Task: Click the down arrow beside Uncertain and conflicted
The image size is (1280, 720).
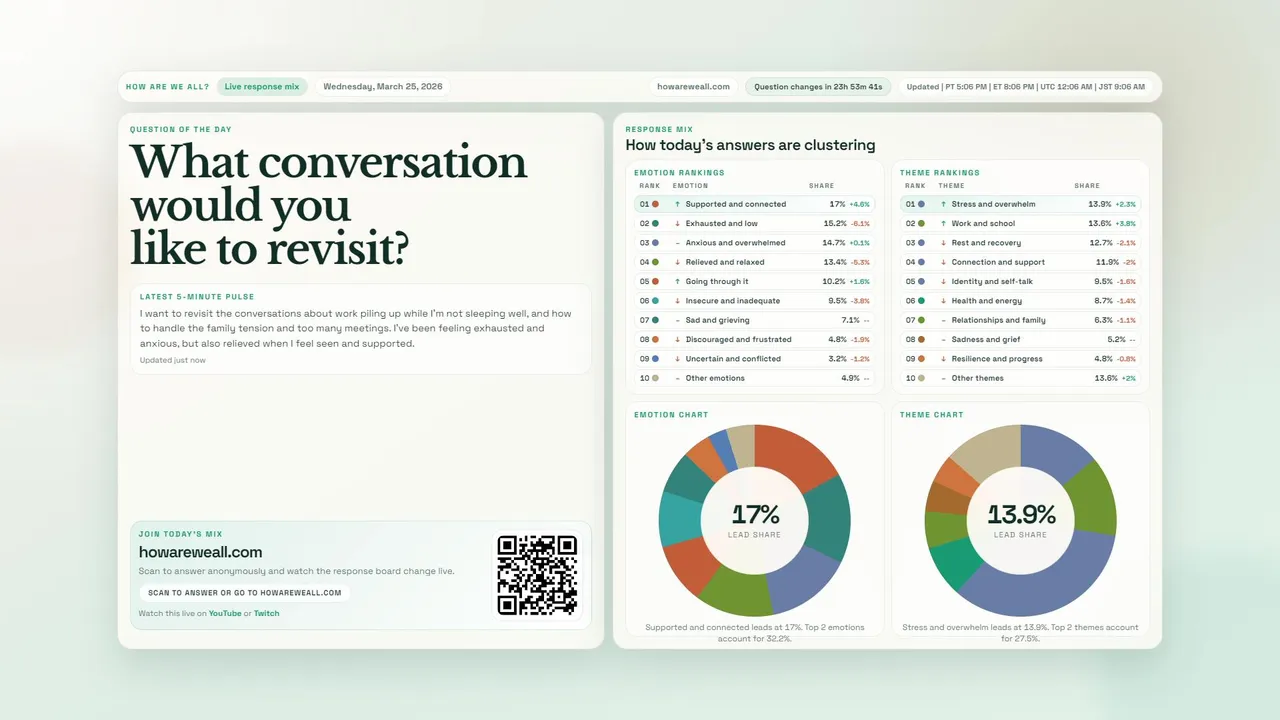Action: 678,359
